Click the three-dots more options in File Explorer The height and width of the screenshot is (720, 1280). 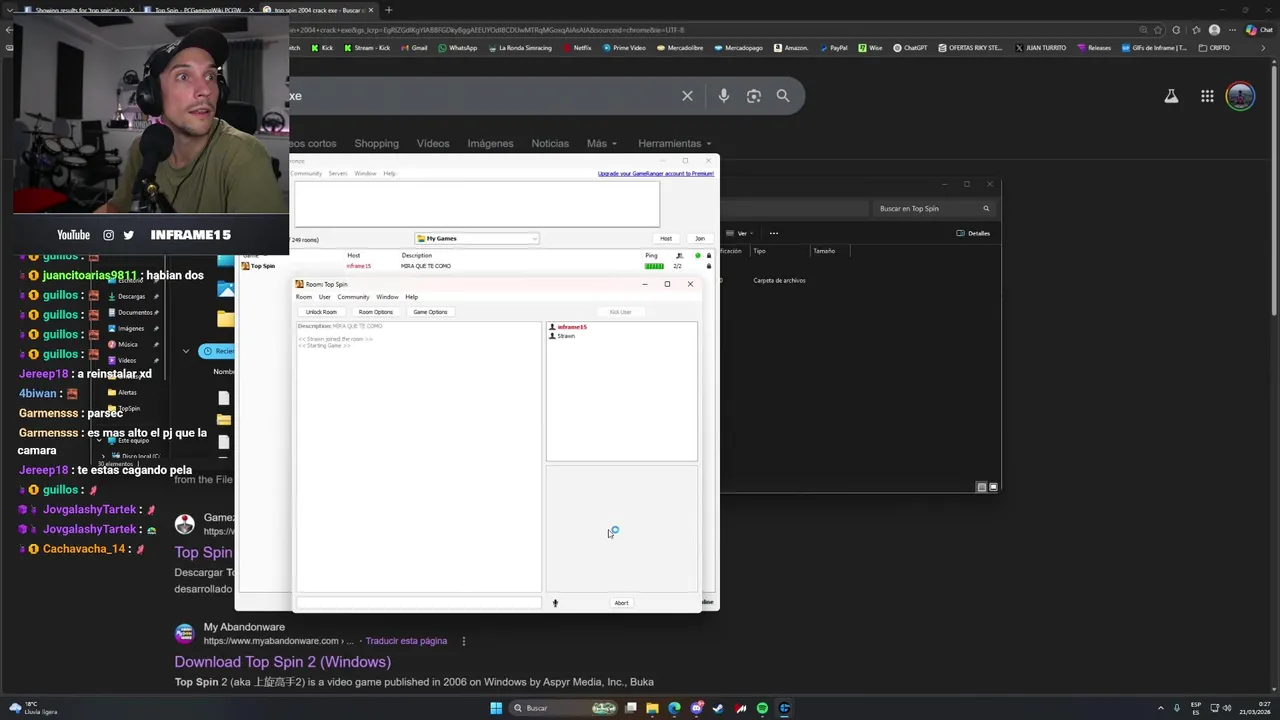coord(774,233)
